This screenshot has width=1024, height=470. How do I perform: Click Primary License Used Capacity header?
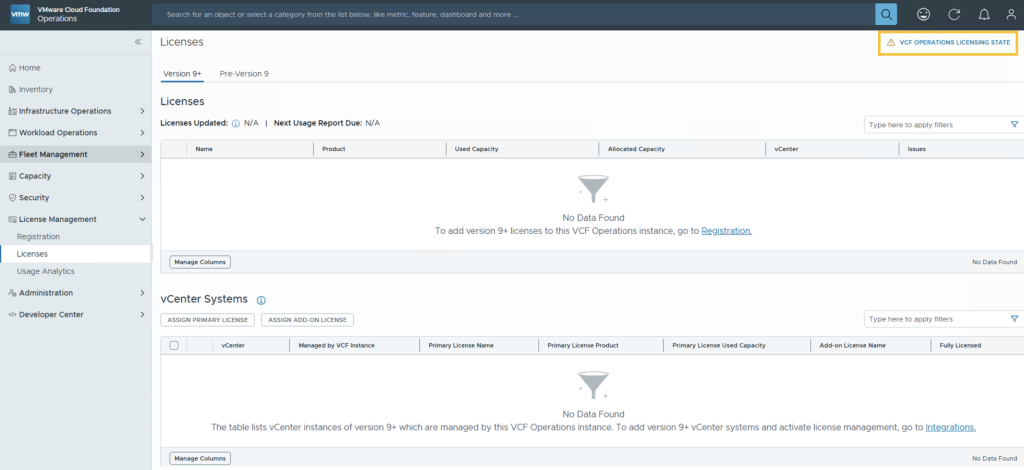[x=718, y=345]
